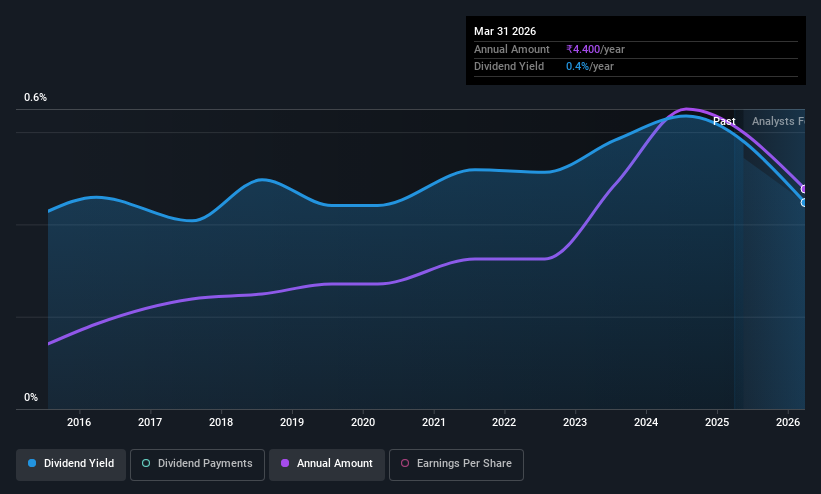Click the purple end marker on Annual Amount line
This screenshot has height=494, width=821.
click(x=804, y=189)
